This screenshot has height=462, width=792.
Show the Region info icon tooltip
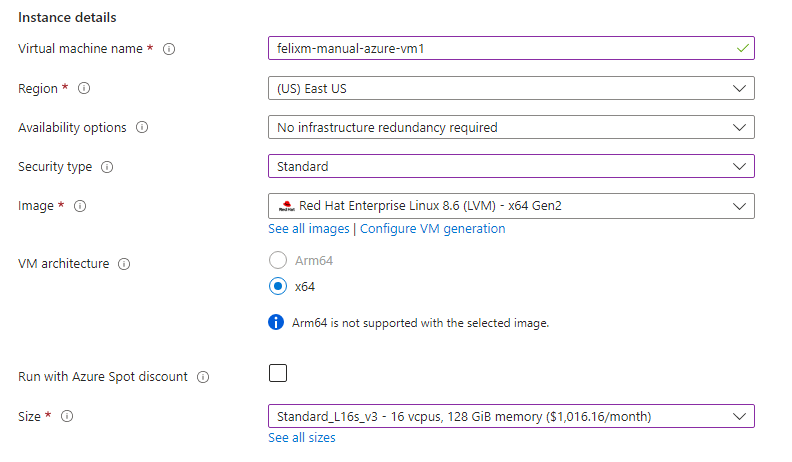(x=84, y=88)
